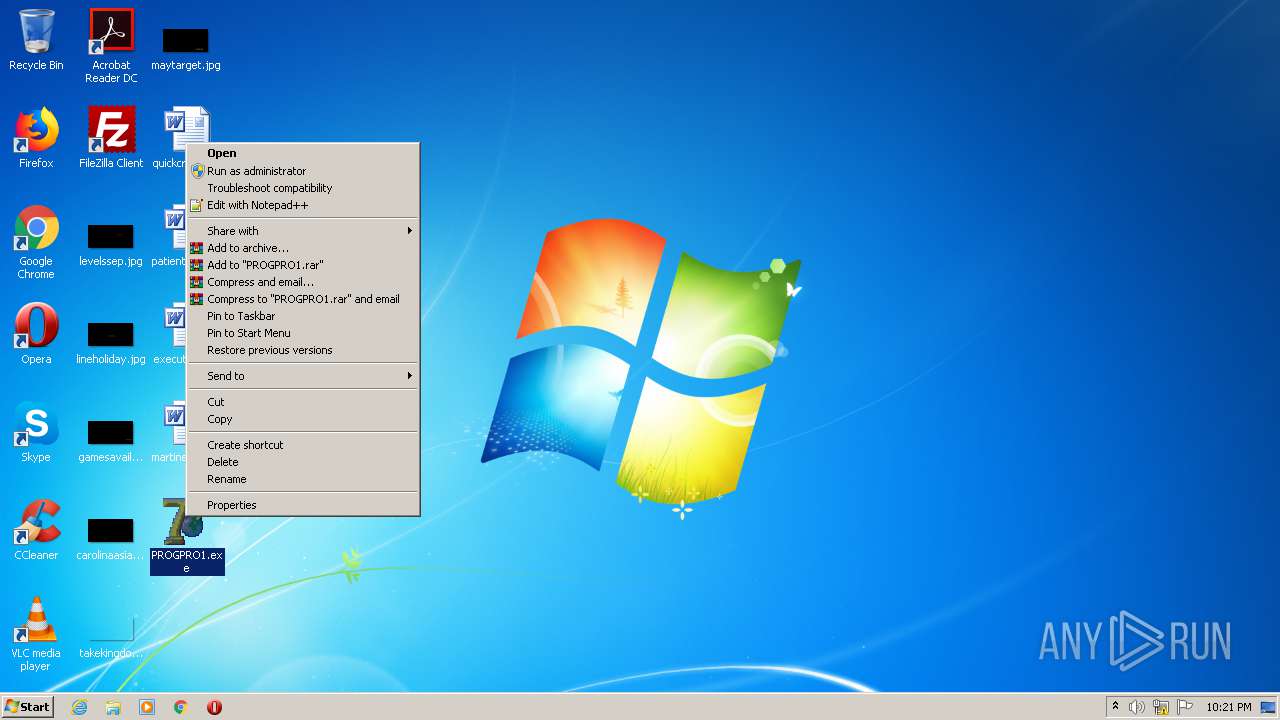Screen dimensions: 1280x720
Task: Click the 10:21 PM taskbar clock
Action: [x=1228, y=707]
